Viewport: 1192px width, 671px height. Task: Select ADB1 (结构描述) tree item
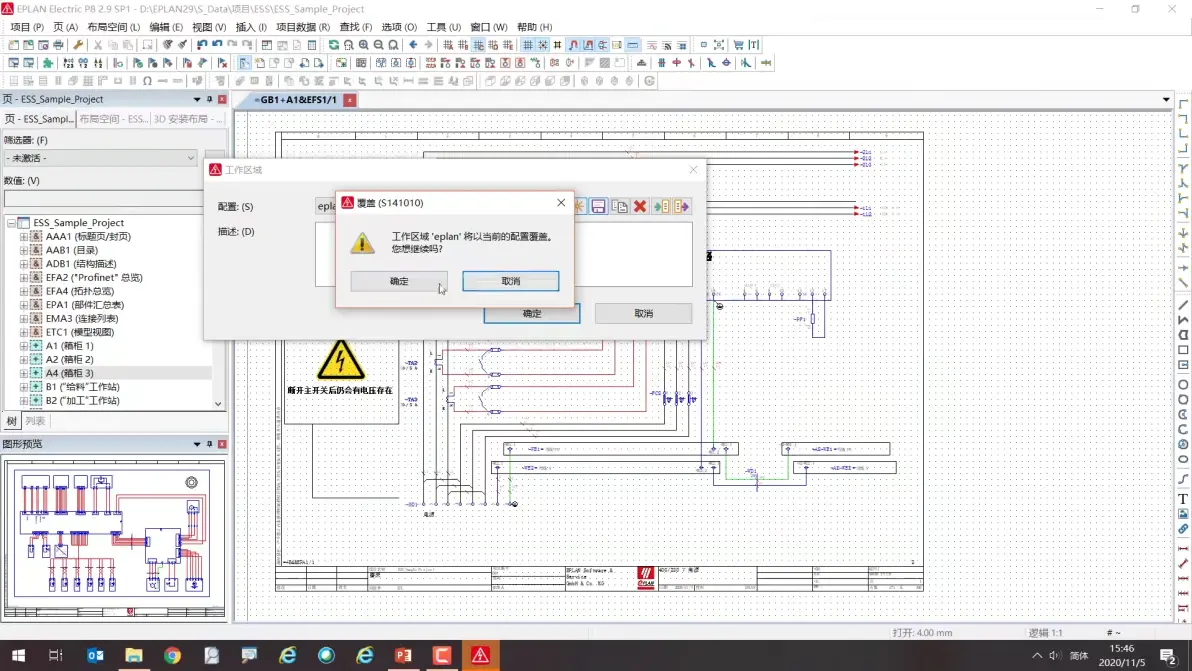pyautogui.click(x=81, y=264)
